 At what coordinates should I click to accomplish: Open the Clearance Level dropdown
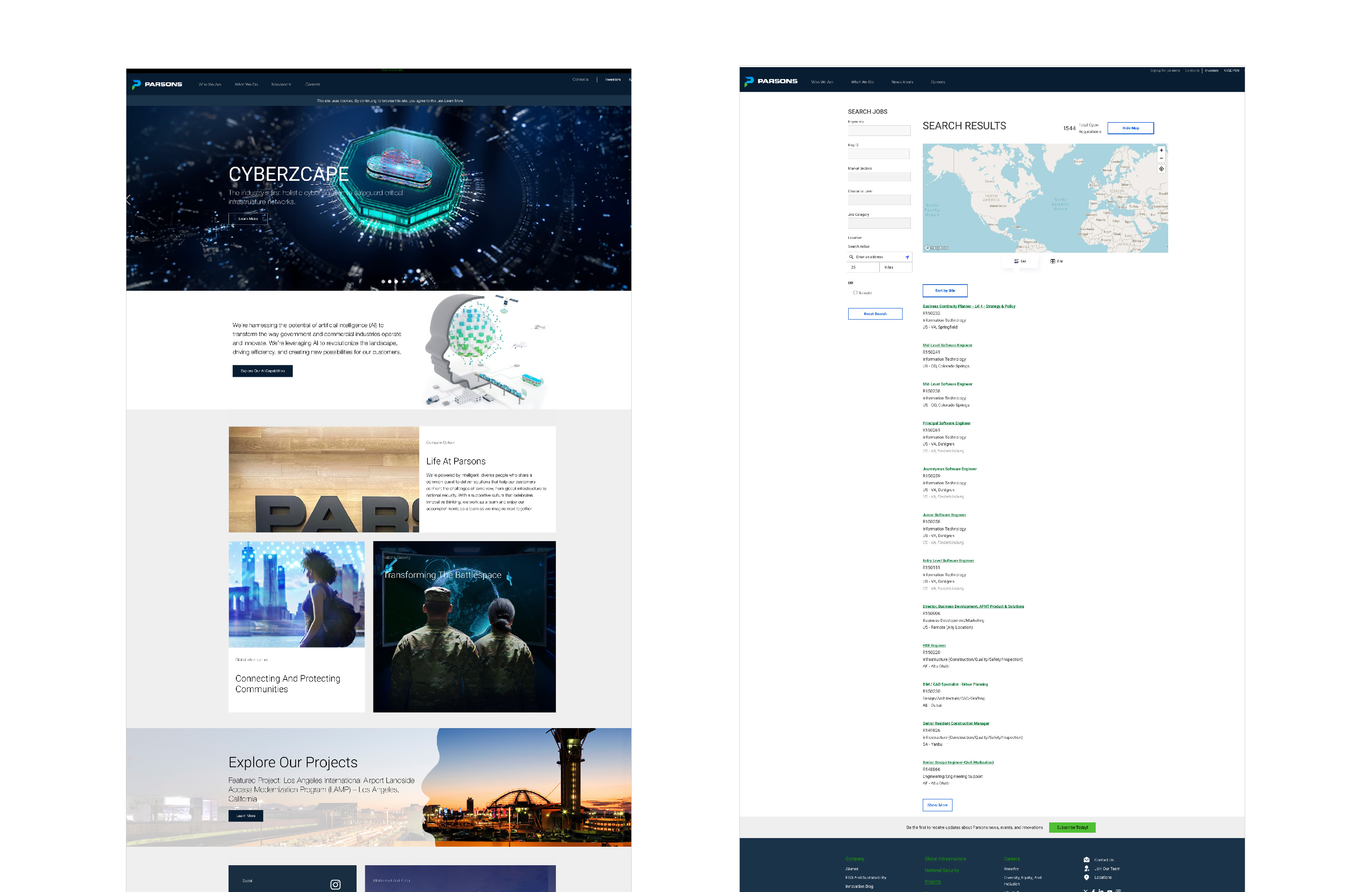[x=879, y=199]
